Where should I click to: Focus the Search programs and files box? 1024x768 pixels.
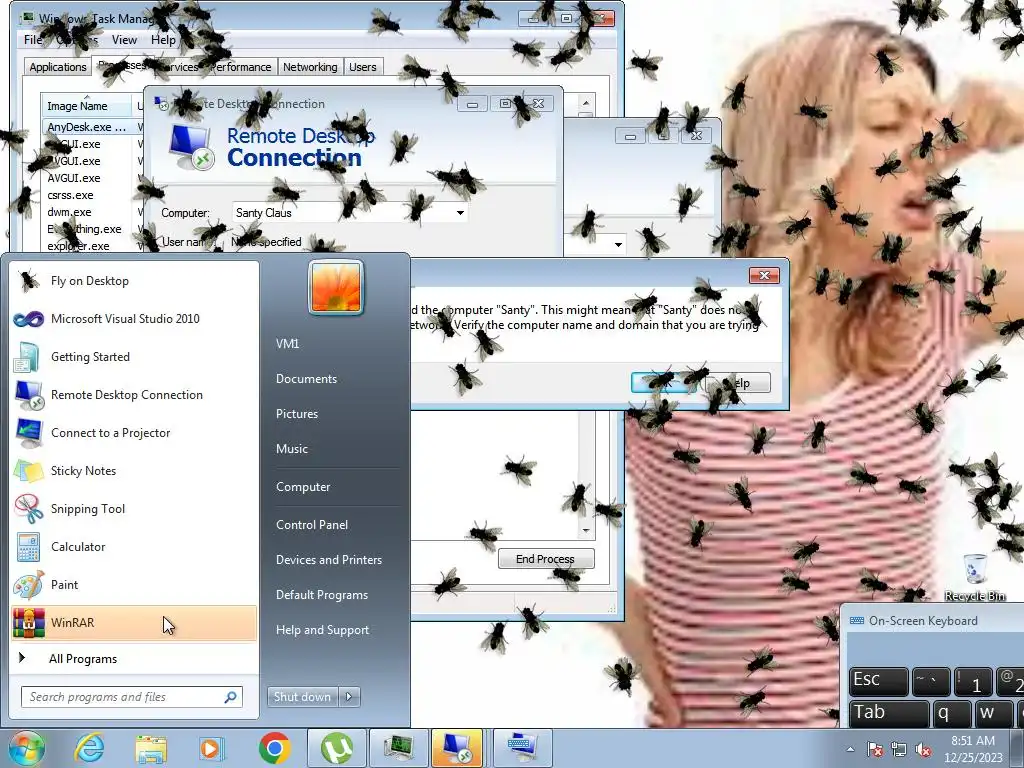tap(131, 697)
